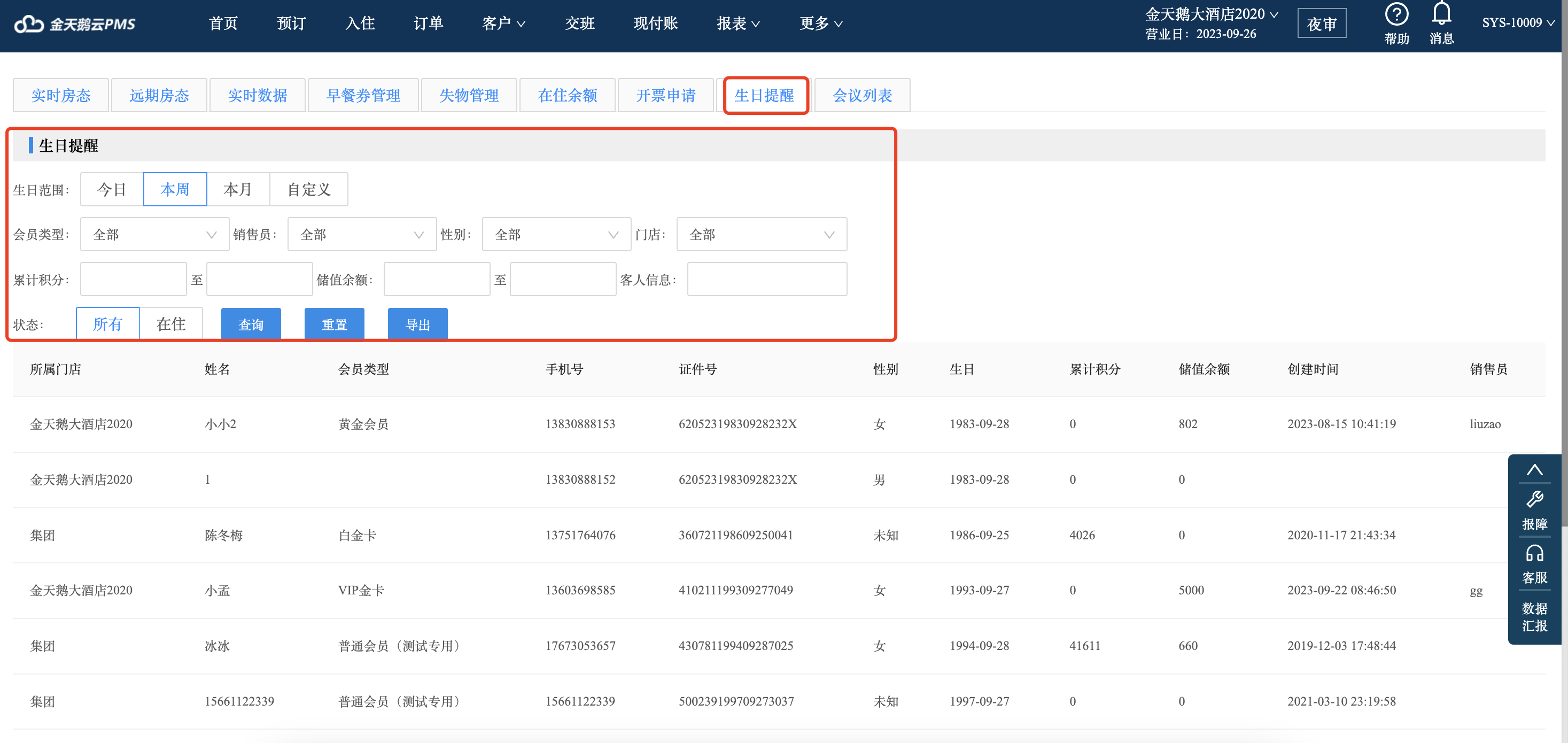This screenshot has height=743, width=1568.
Task: Switch to 实时数据 tab
Action: (x=258, y=95)
